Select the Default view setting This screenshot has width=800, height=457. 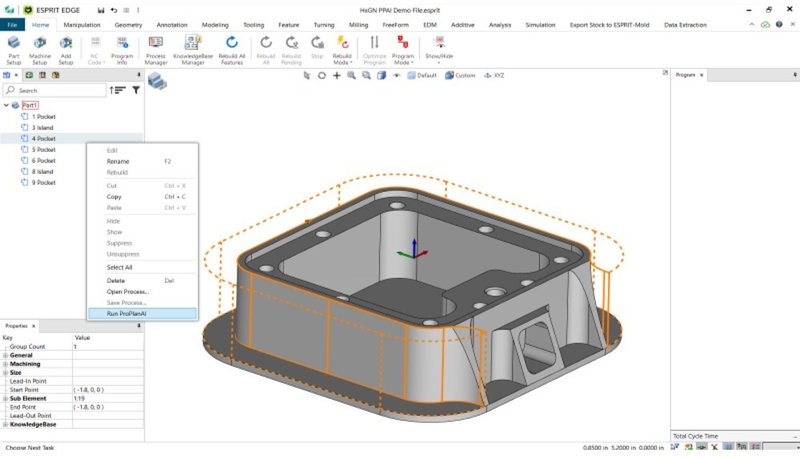click(x=421, y=75)
